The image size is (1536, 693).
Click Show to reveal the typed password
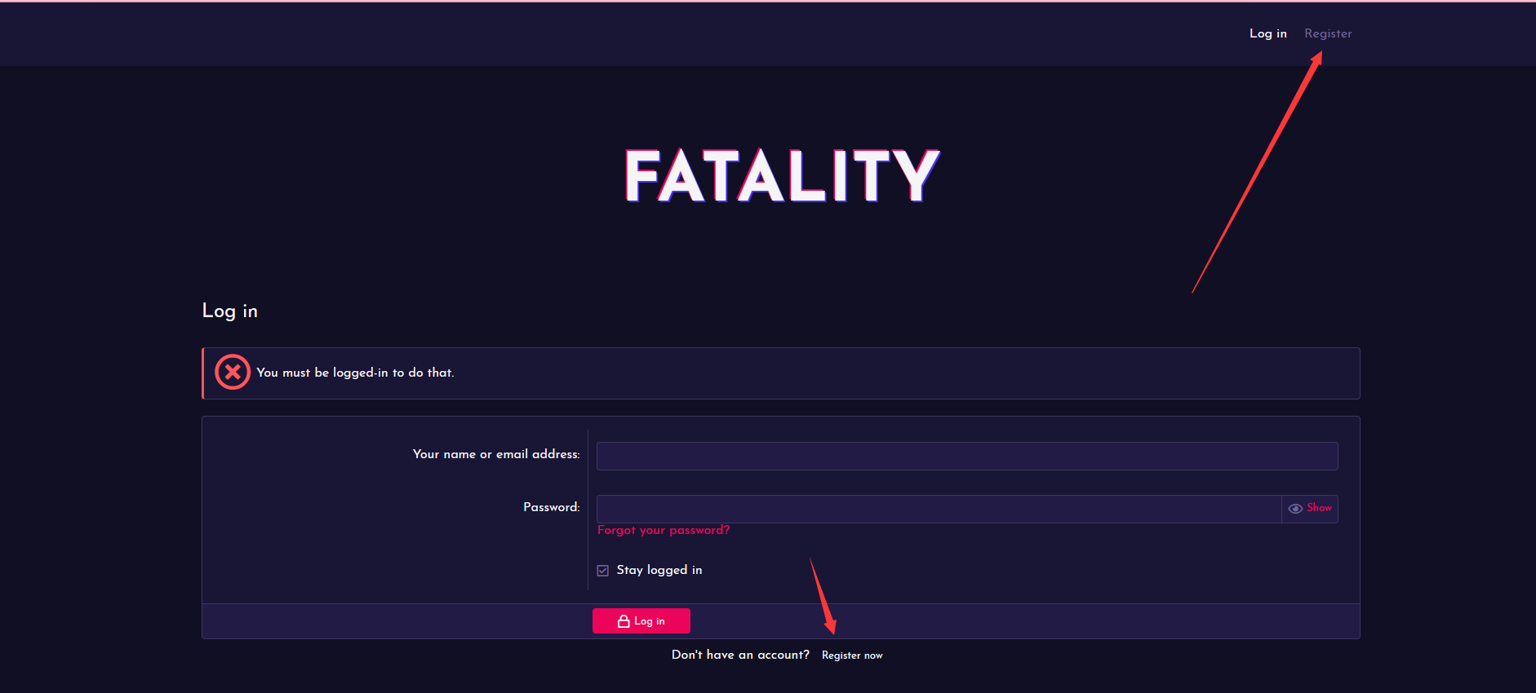tap(1319, 508)
